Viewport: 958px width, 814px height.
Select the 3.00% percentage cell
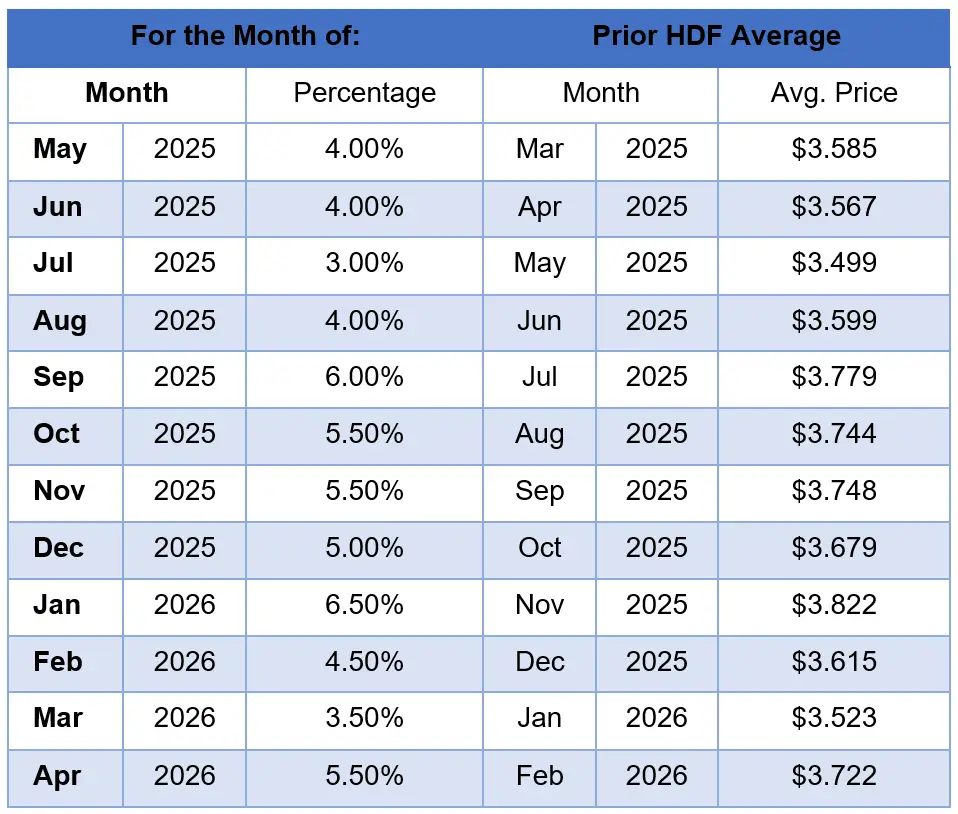[x=364, y=263]
